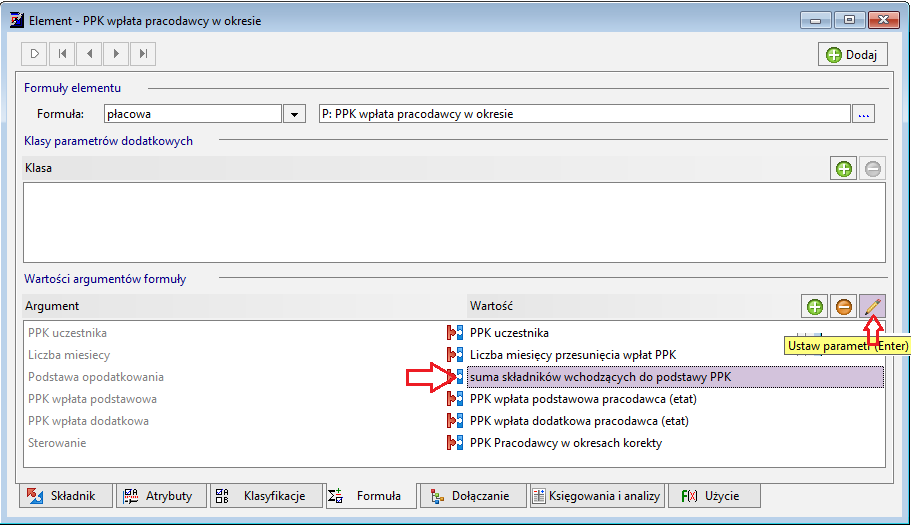
Task: Switch to the Atrybuty tab
Action: pos(162,496)
